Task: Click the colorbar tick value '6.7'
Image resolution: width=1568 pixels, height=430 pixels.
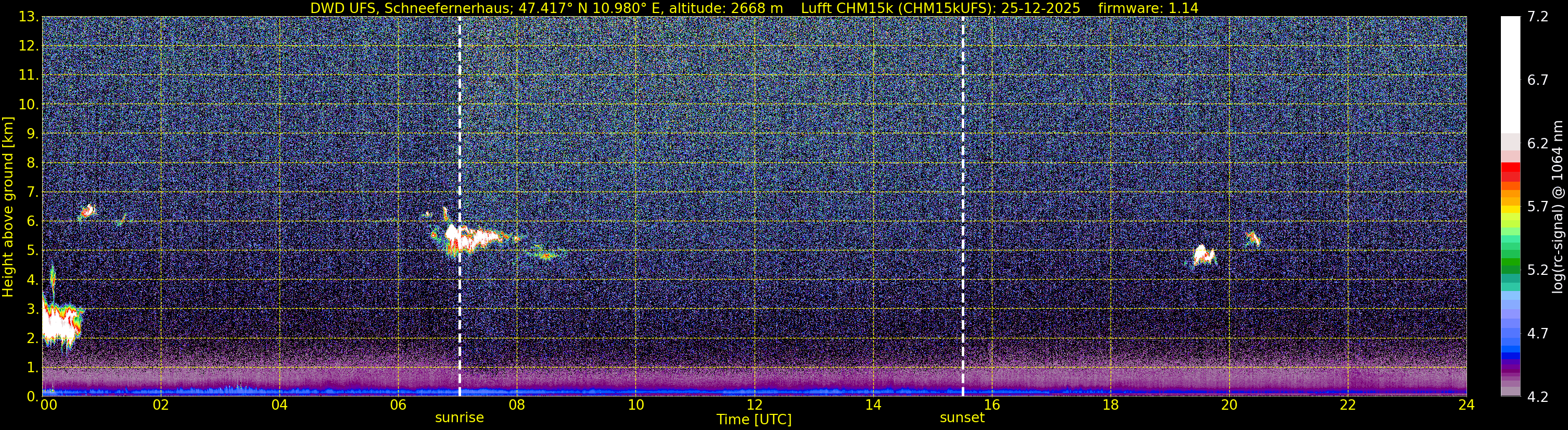Action: pyautogui.click(x=1538, y=80)
